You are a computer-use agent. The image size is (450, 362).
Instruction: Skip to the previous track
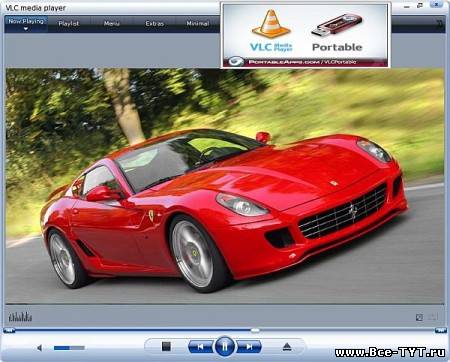[201, 347]
